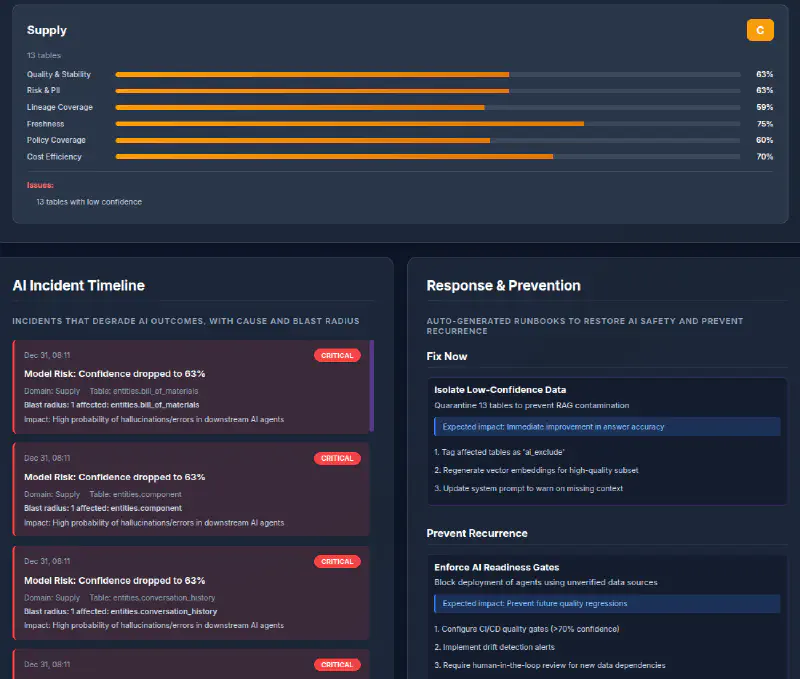Click the Lineage Coverage progress bar
This screenshot has width=800, height=679.
click(428, 107)
